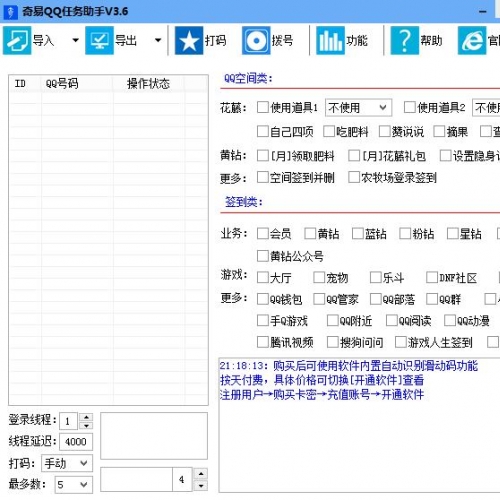Check the QQ管家 option
This screenshot has width=500, height=500.
[x=319, y=299]
